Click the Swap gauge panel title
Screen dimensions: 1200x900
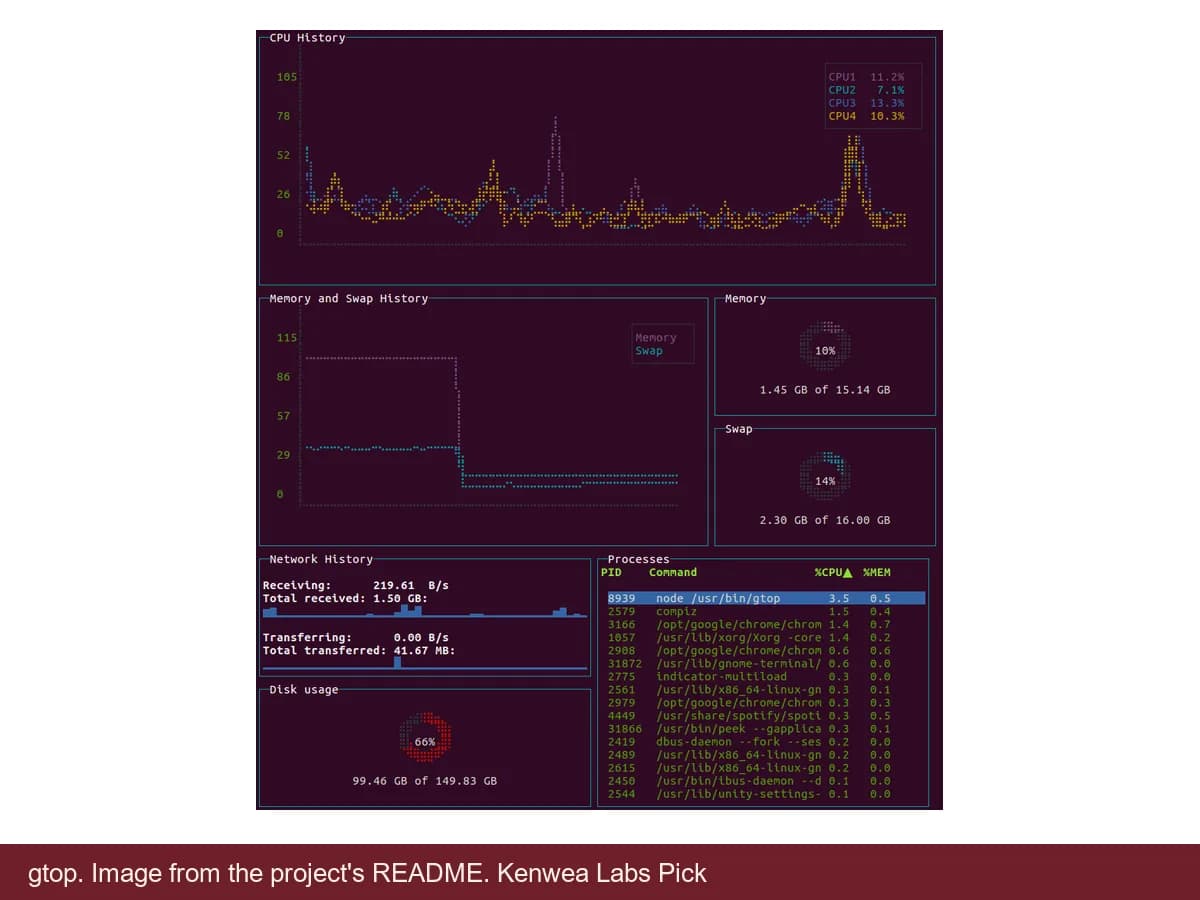[739, 429]
